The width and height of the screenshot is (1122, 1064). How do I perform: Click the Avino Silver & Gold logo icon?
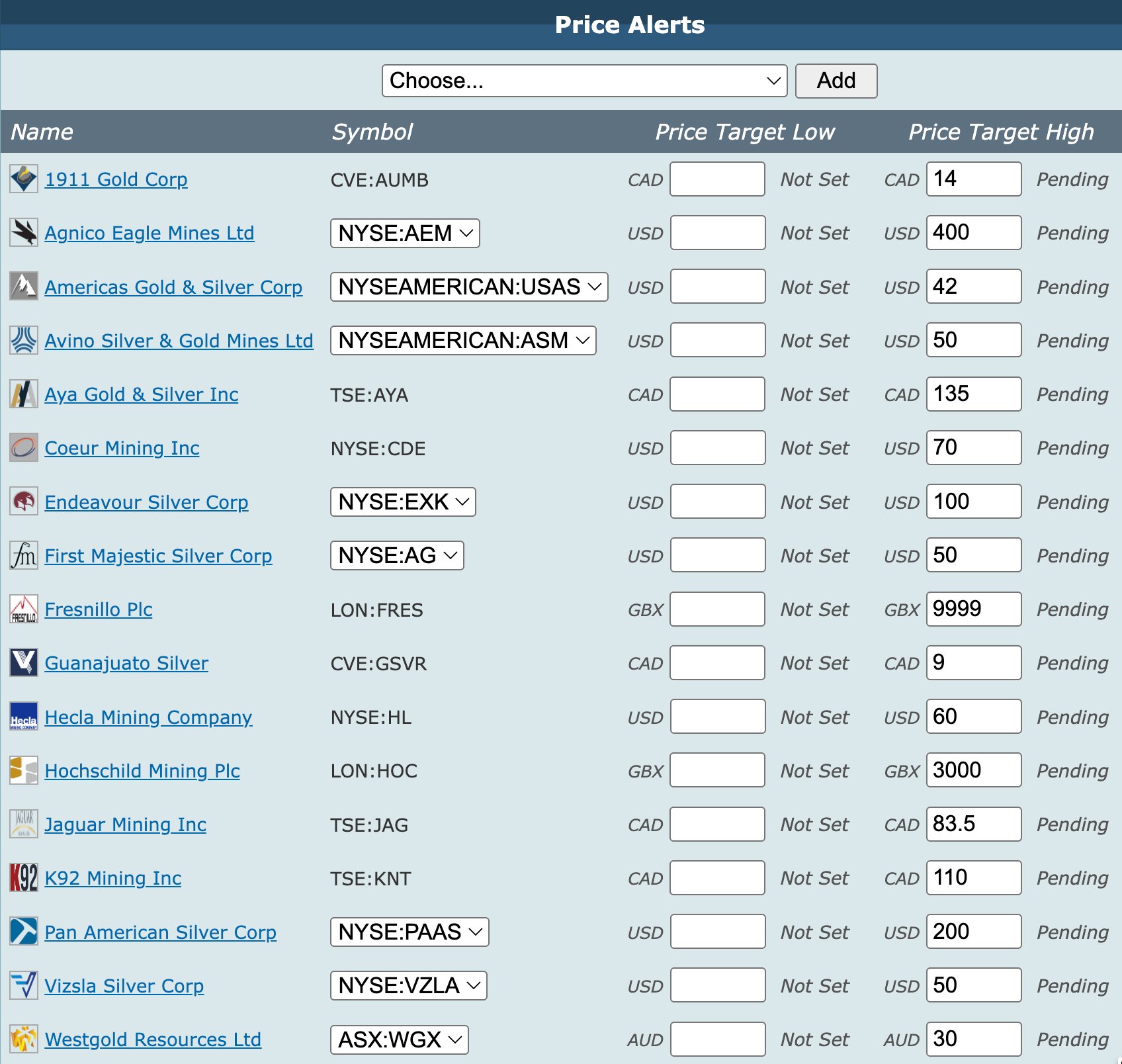(x=24, y=340)
